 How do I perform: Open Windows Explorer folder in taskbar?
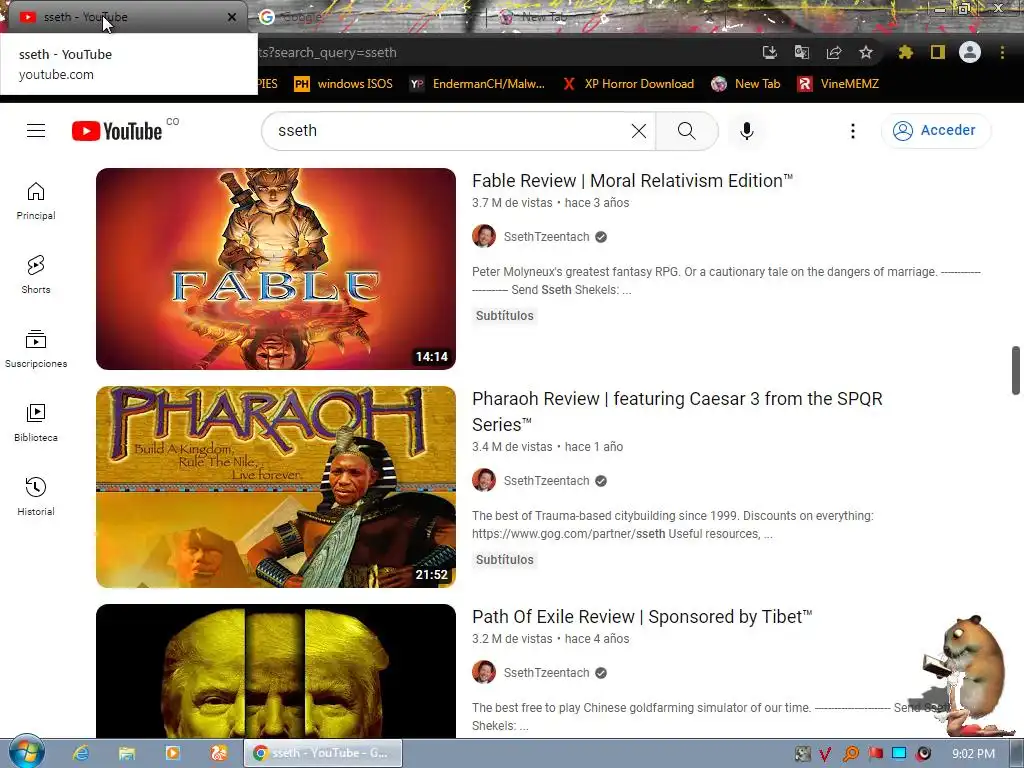[127, 753]
